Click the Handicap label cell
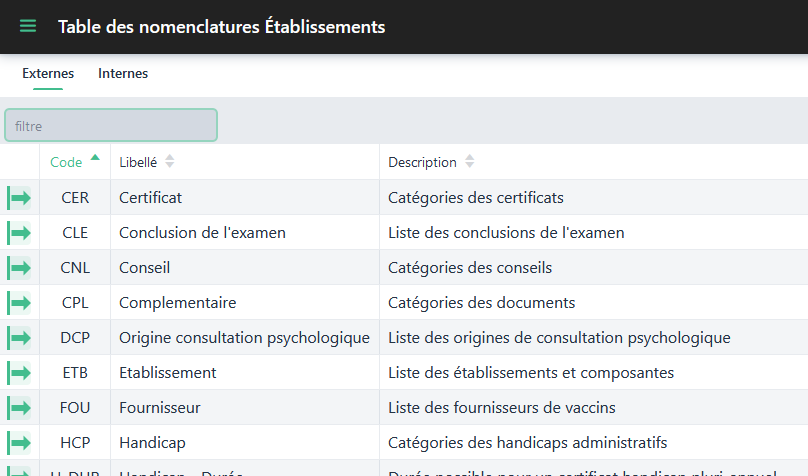The width and height of the screenshot is (808, 476). [152, 443]
